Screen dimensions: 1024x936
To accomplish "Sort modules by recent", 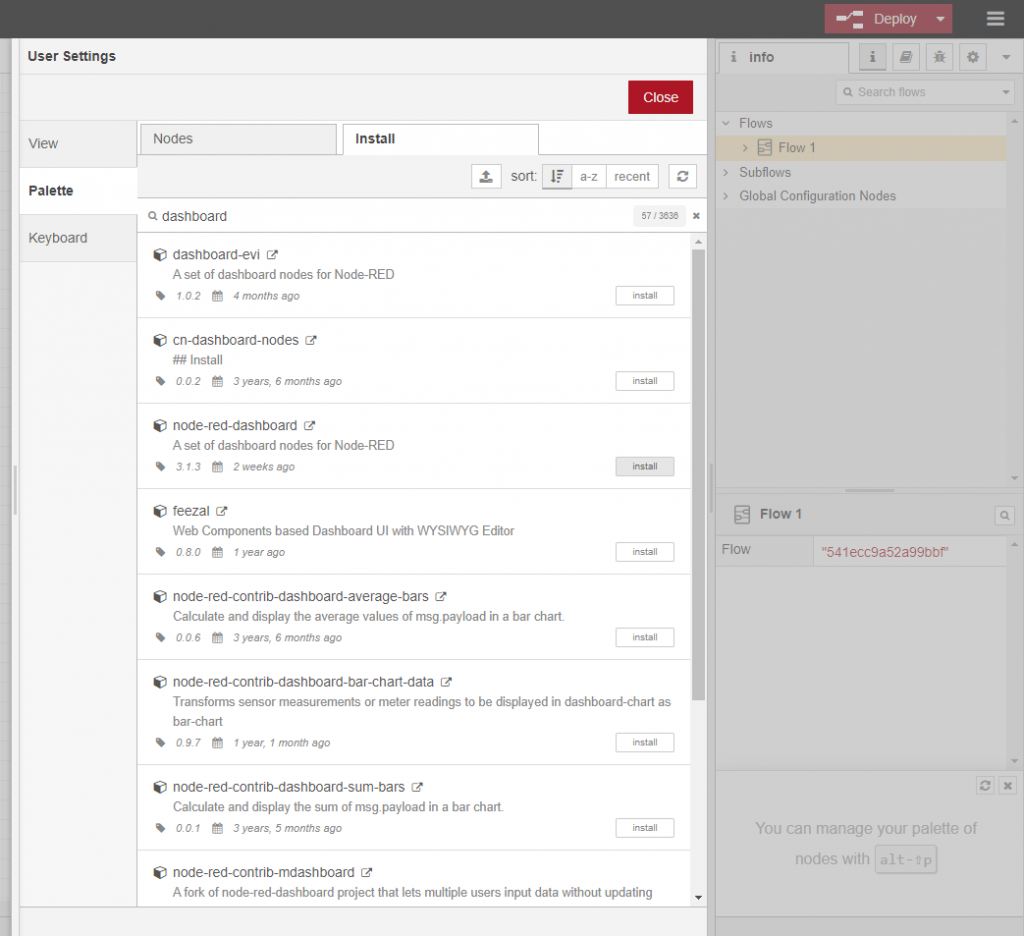I will coord(632,176).
